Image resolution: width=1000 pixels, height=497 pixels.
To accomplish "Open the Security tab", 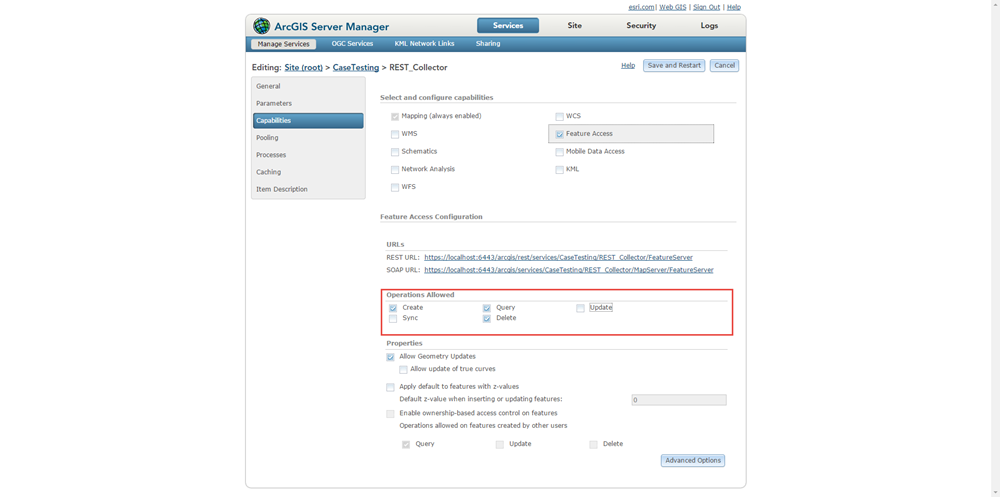I will 641,26.
